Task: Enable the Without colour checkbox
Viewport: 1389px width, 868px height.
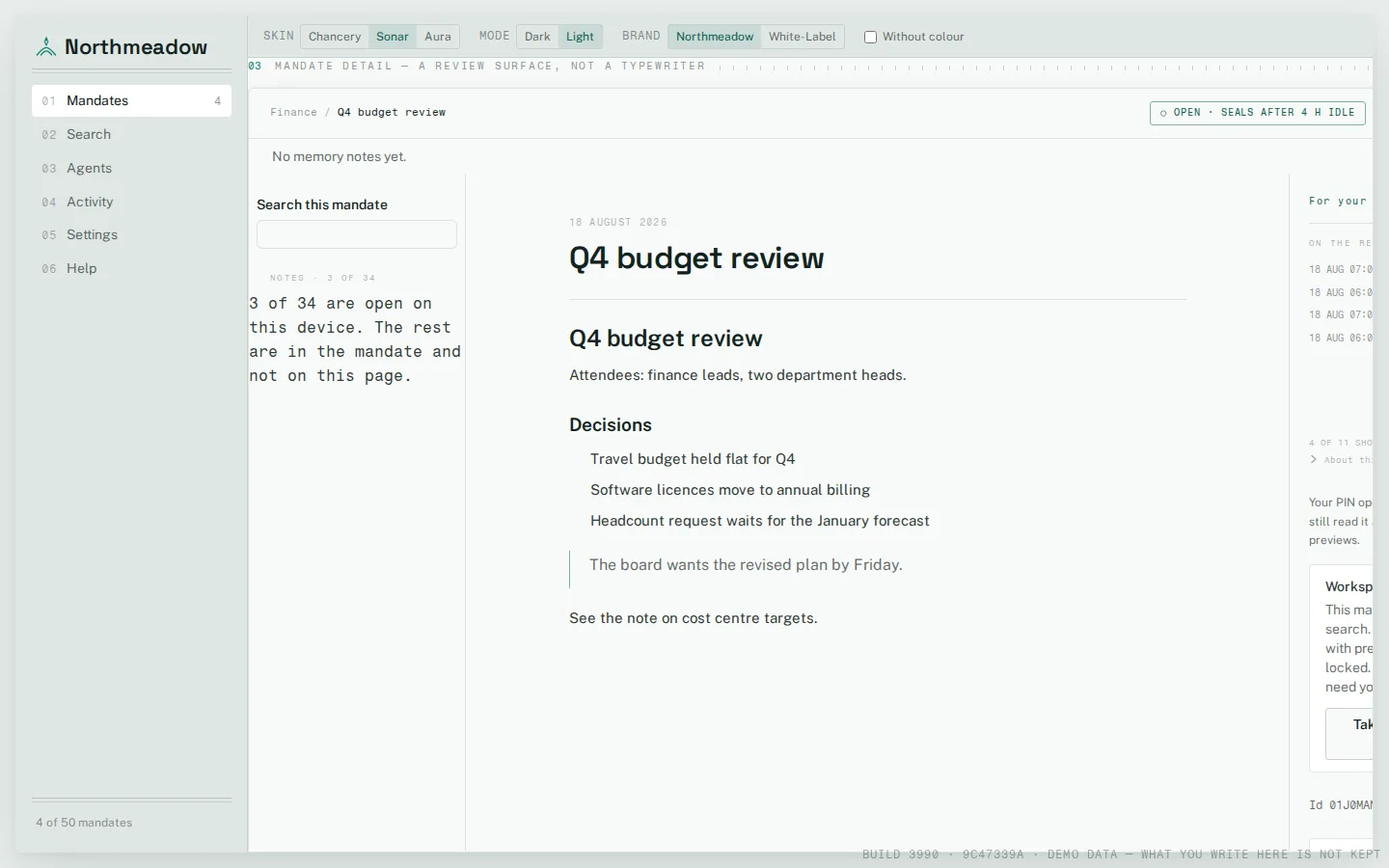Action: [870, 37]
